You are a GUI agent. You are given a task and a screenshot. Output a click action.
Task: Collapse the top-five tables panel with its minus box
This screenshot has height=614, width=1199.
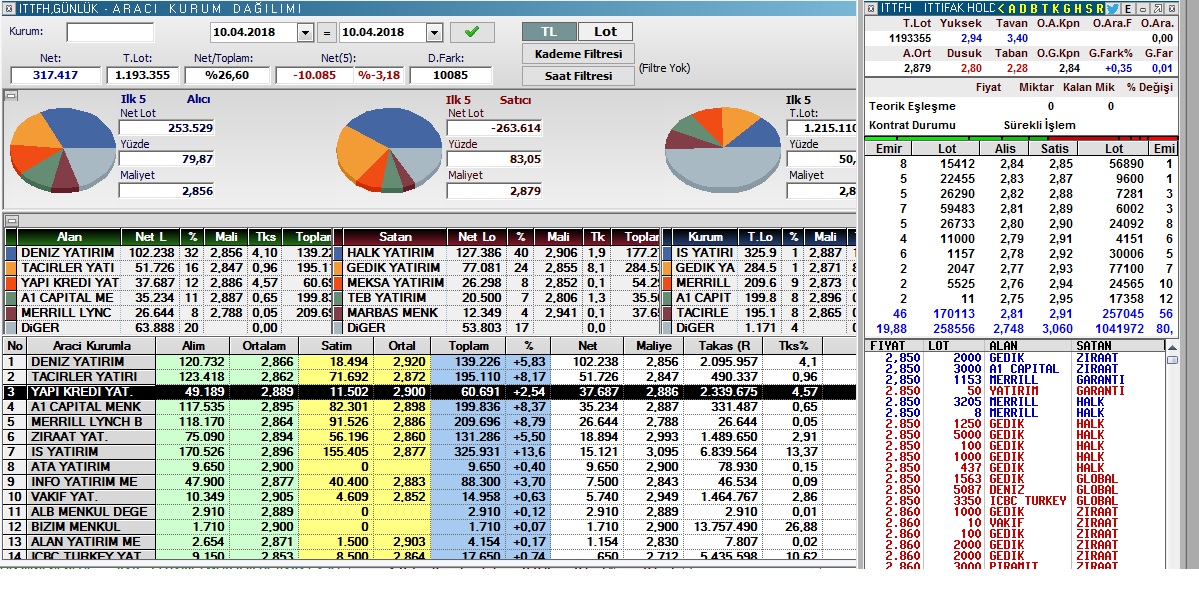point(11,220)
